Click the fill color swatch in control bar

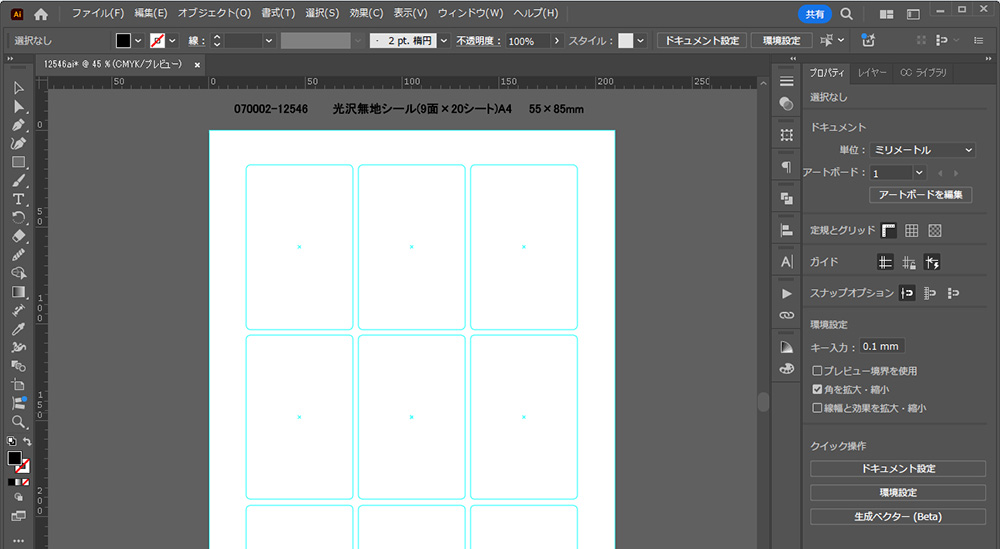123,41
